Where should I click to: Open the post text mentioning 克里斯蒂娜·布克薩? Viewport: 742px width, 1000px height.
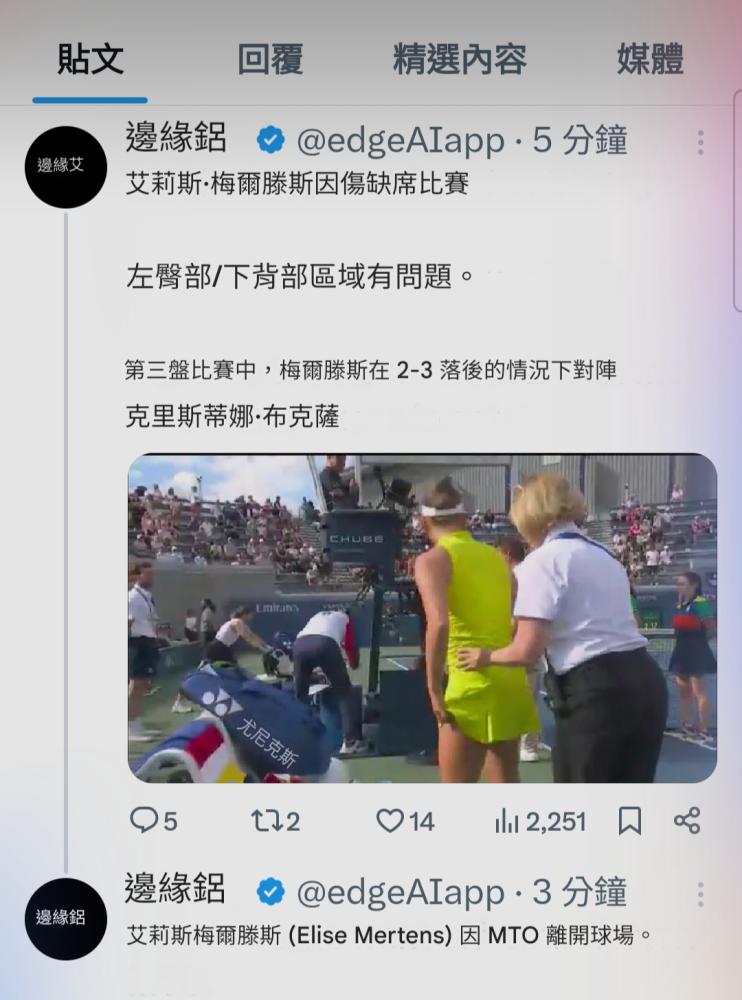pyautogui.click(x=232, y=416)
